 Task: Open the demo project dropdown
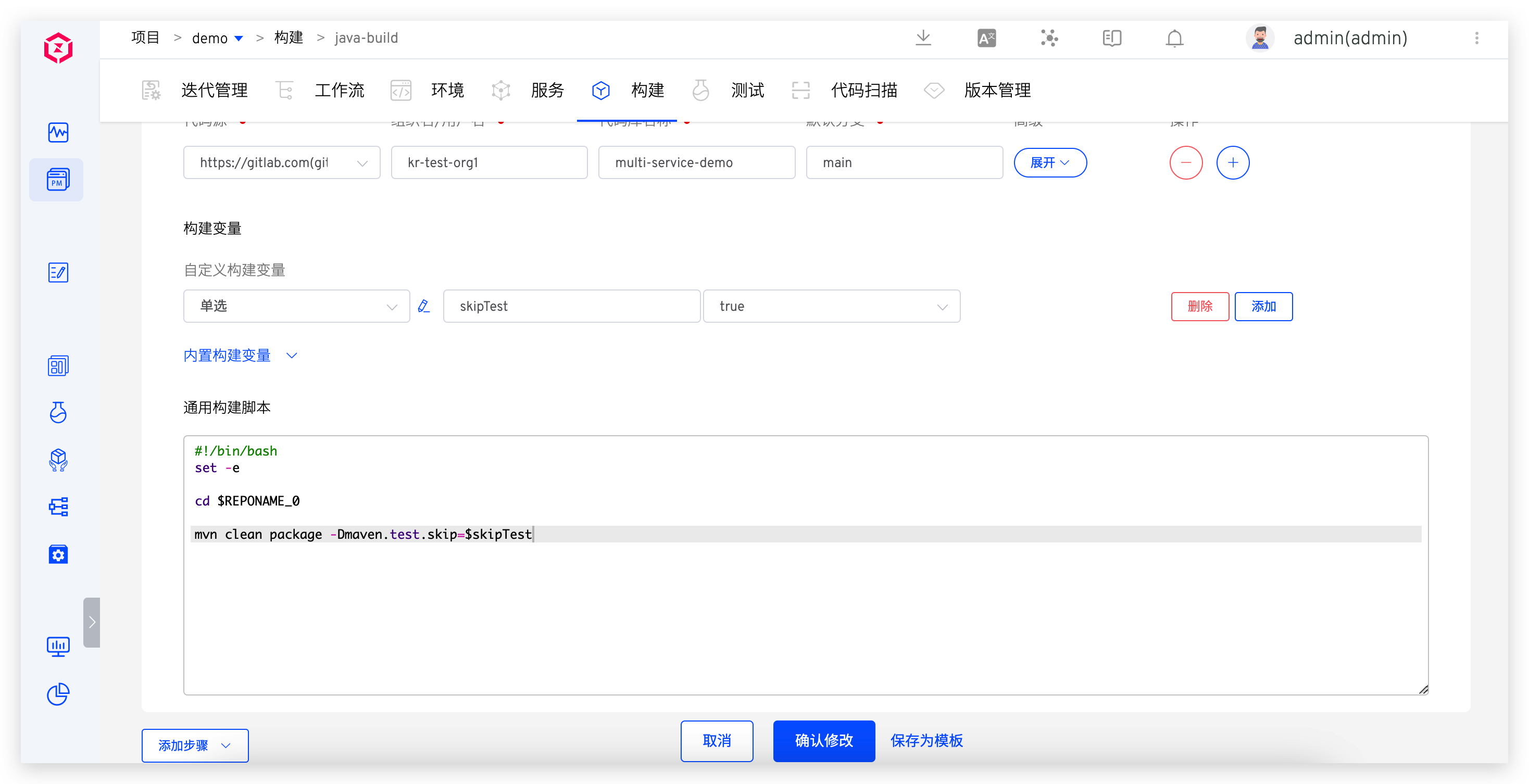click(x=217, y=38)
